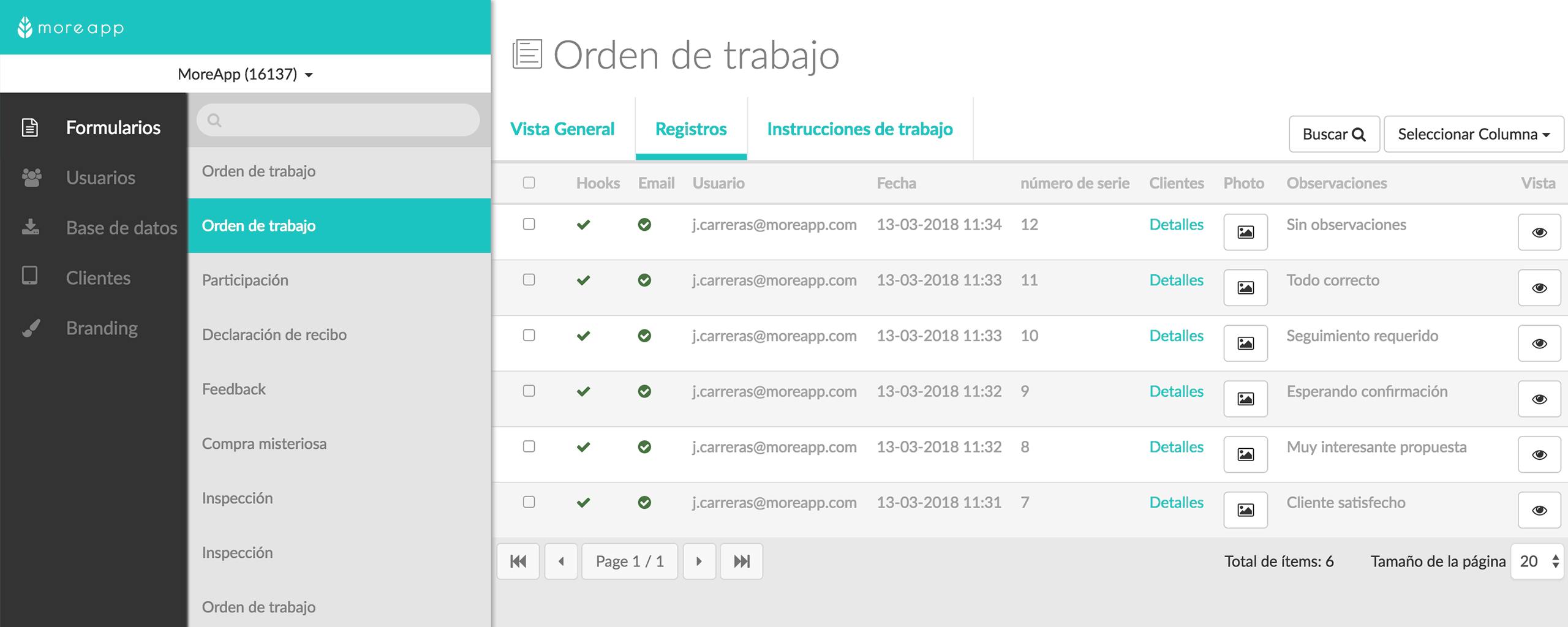Click the Buscar button

click(x=1334, y=134)
